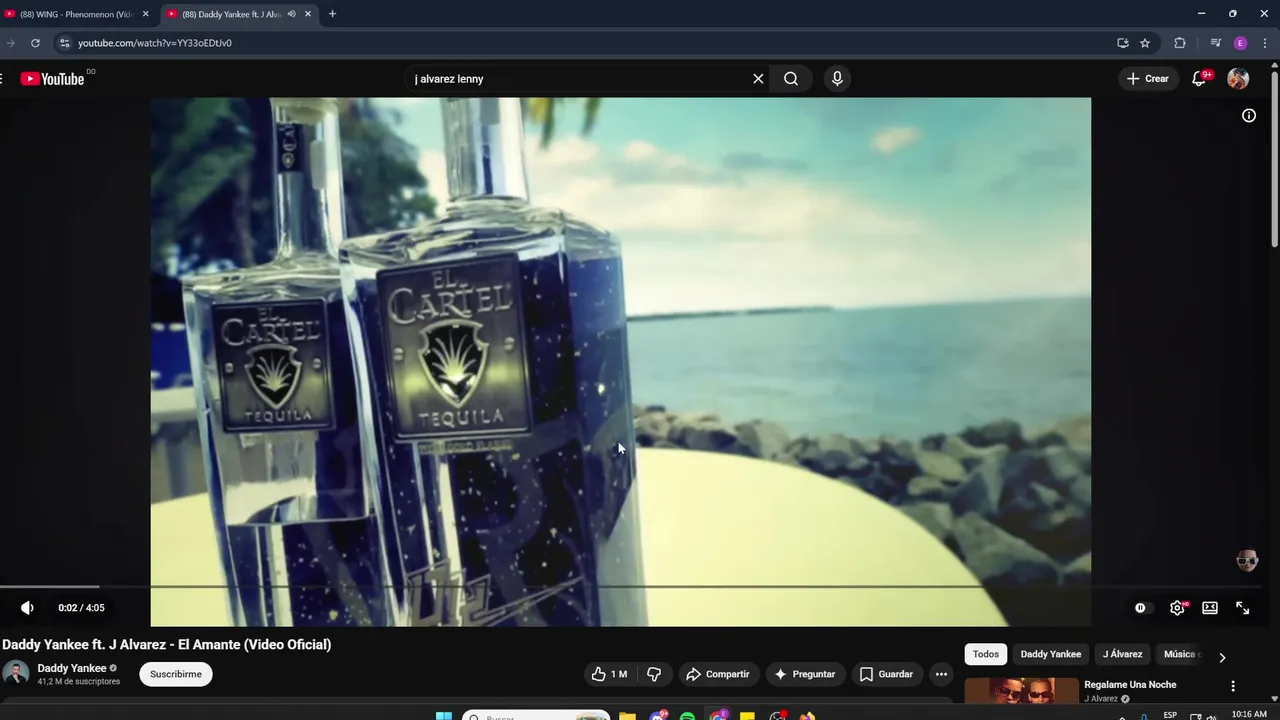Enter fullscreen mode in the player
The image size is (1280, 720).
pyautogui.click(x=1243, y=608)
